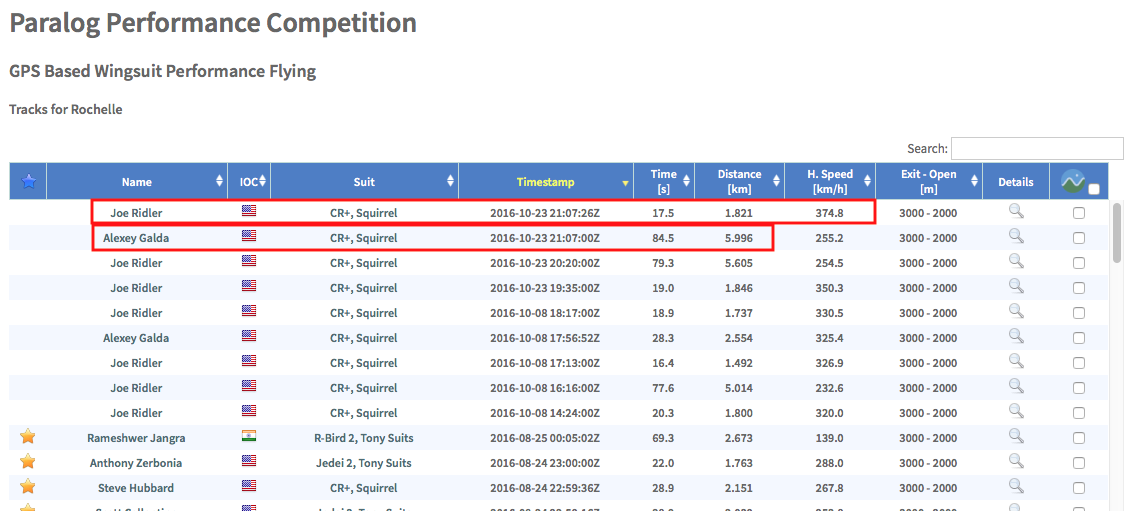Toggle the select-all checkbox in header
This screenshot has width=1130, height=511.
[x=1094, y=189]
